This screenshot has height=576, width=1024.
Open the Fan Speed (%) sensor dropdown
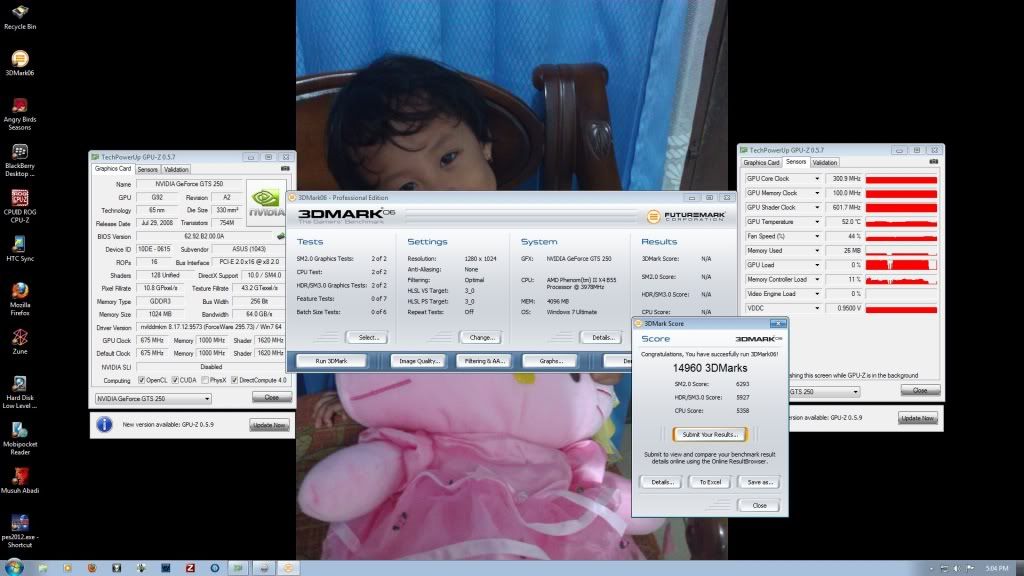(816, 236)
